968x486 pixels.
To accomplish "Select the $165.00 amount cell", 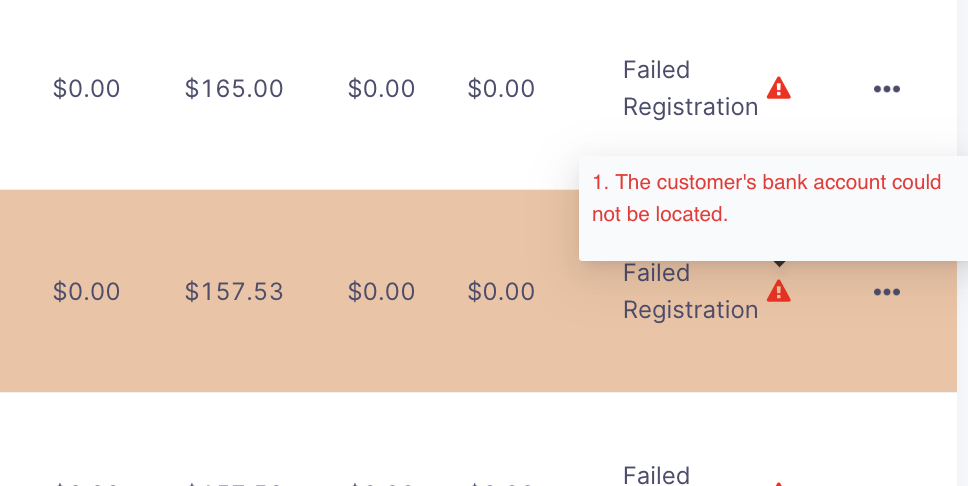I will [x=234, y=89].
